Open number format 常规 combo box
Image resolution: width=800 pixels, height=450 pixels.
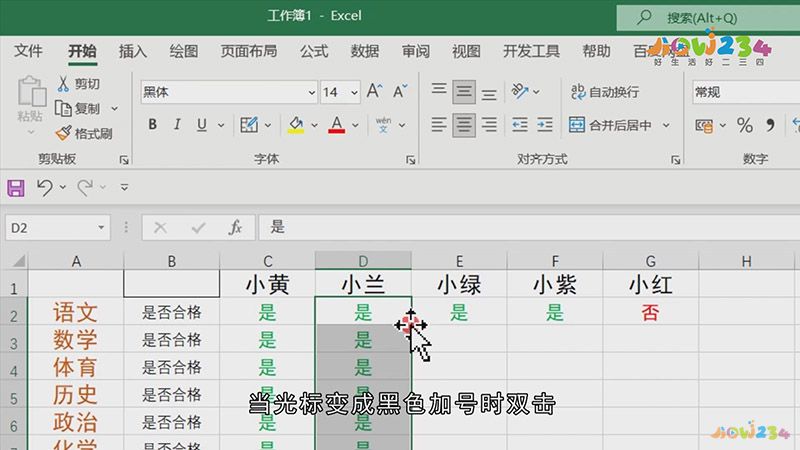click(746, 92)
